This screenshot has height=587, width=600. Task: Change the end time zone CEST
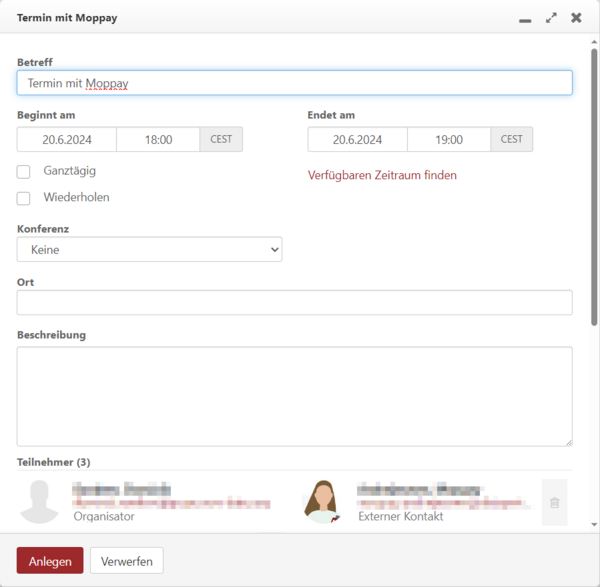[512, 139]
